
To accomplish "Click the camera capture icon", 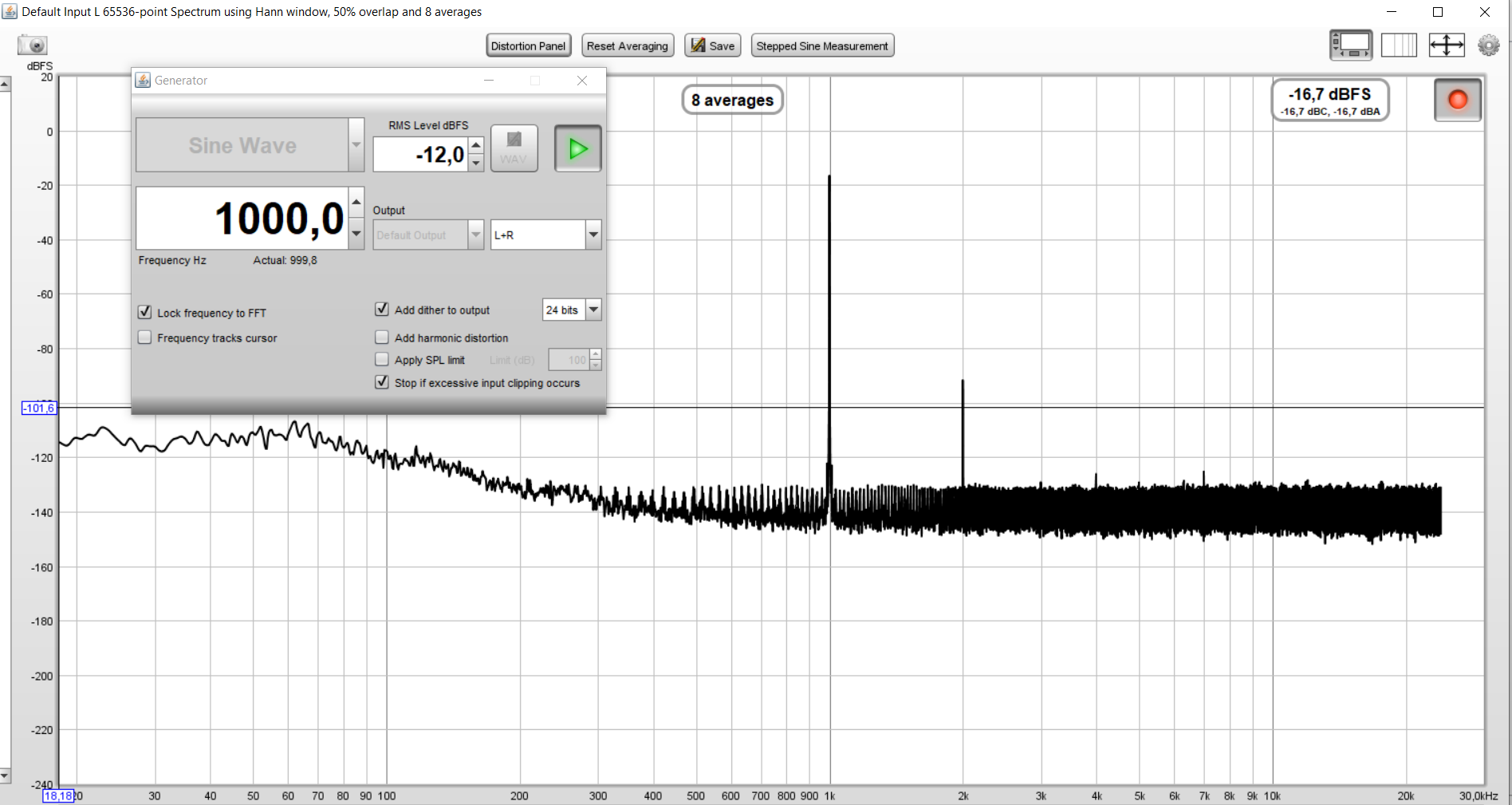I will tap(33, 45).
